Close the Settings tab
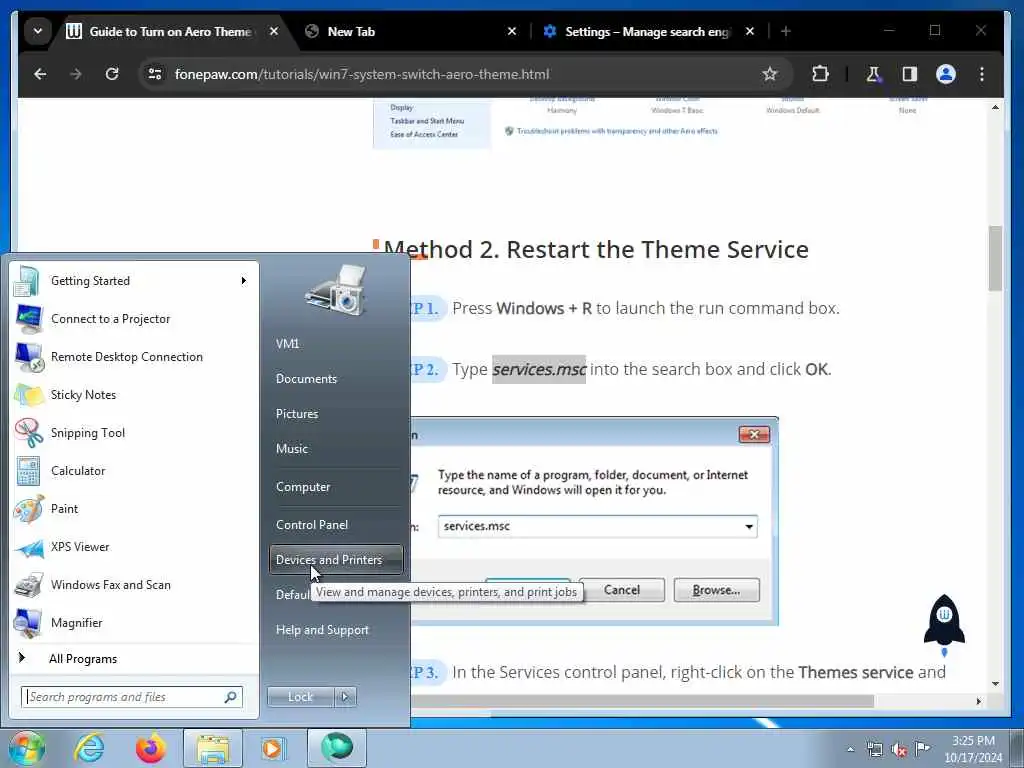 point(750,31)
